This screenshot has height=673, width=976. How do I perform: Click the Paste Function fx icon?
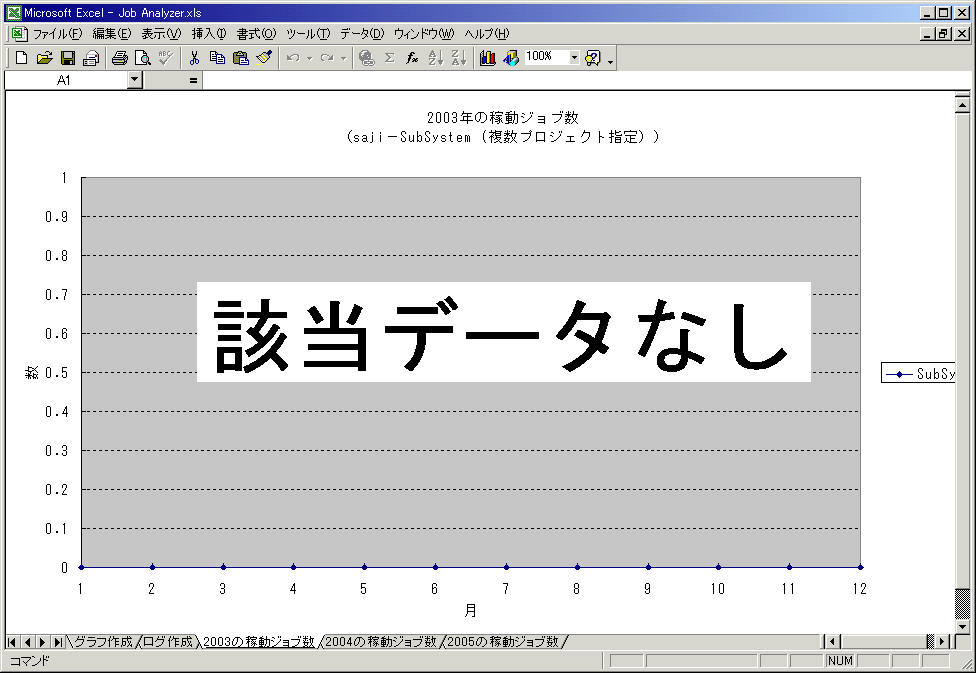click(x=412, y=58)
